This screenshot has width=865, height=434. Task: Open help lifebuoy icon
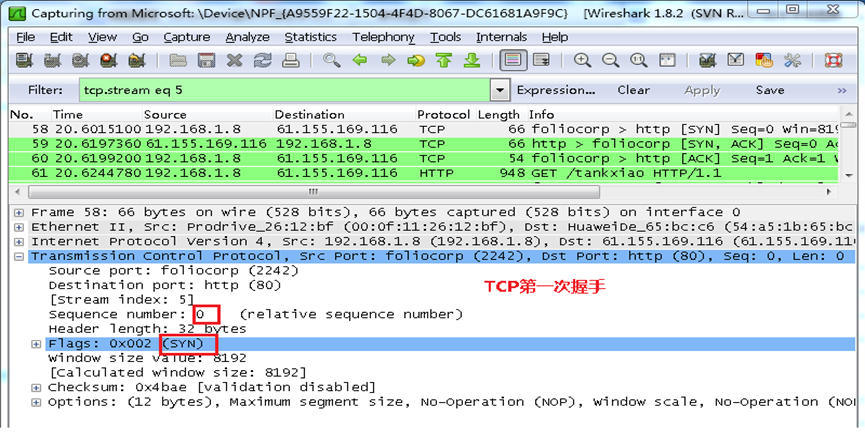tap(833, 60)
